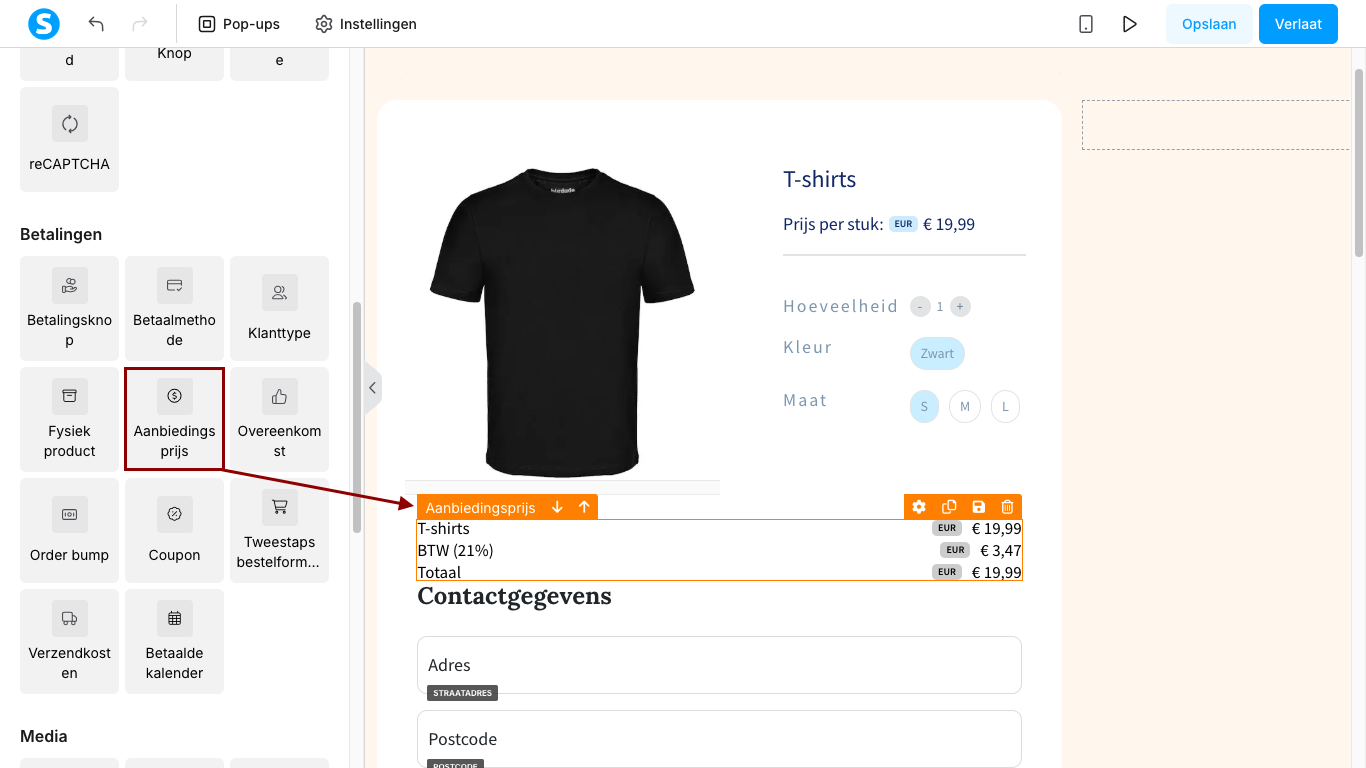1366x768 pixels.
Task: Select the T-shirts product title
Action: [x=819, y=179]
